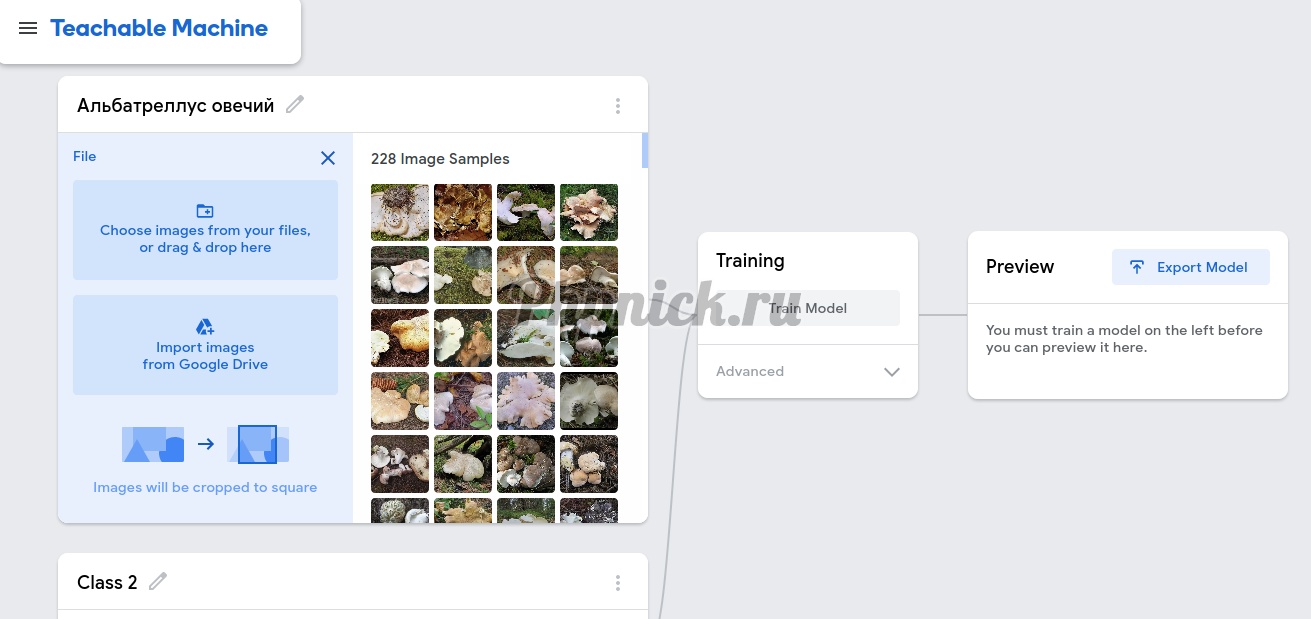Open the hamburger menu beside Teachable Machine
The image size is (1311, 619).
point(28,28)
